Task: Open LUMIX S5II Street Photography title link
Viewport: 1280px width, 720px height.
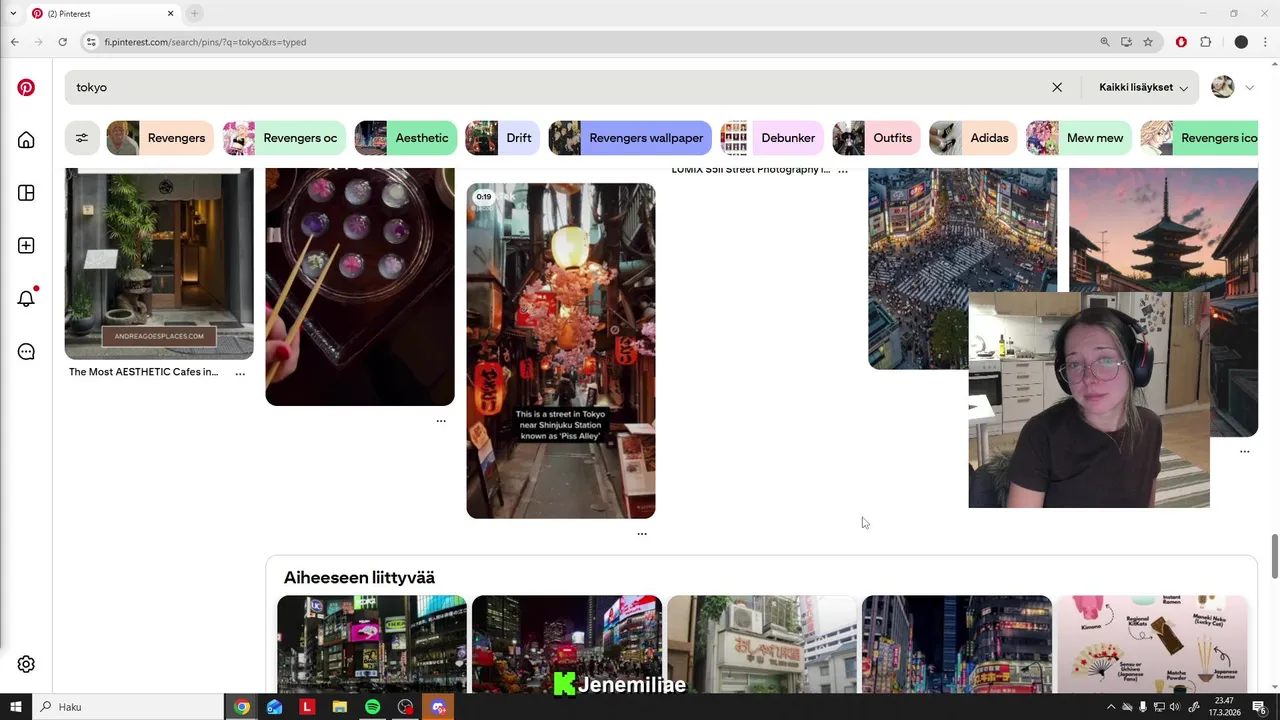Action: click(x=750, y=170)
